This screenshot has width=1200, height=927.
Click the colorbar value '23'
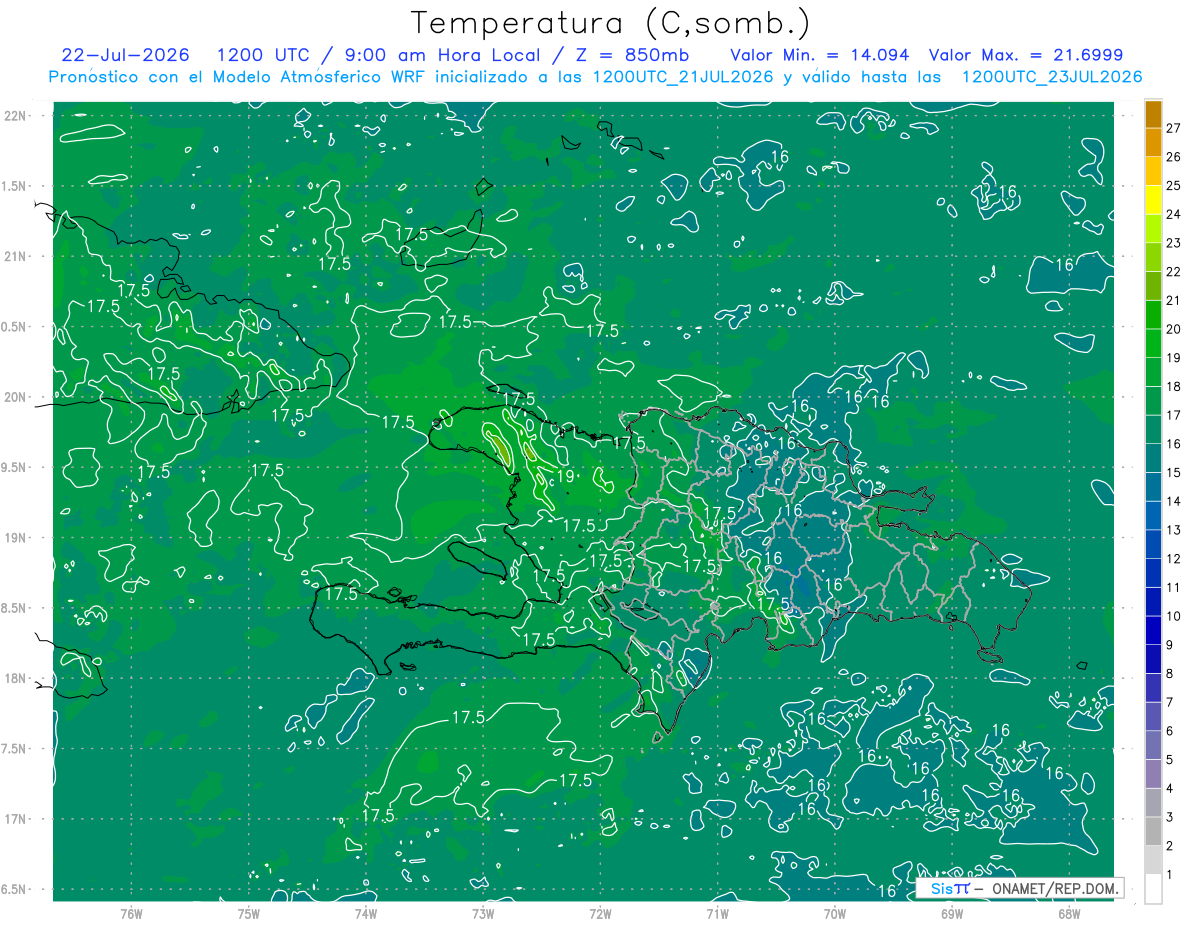pos(1174,243)
